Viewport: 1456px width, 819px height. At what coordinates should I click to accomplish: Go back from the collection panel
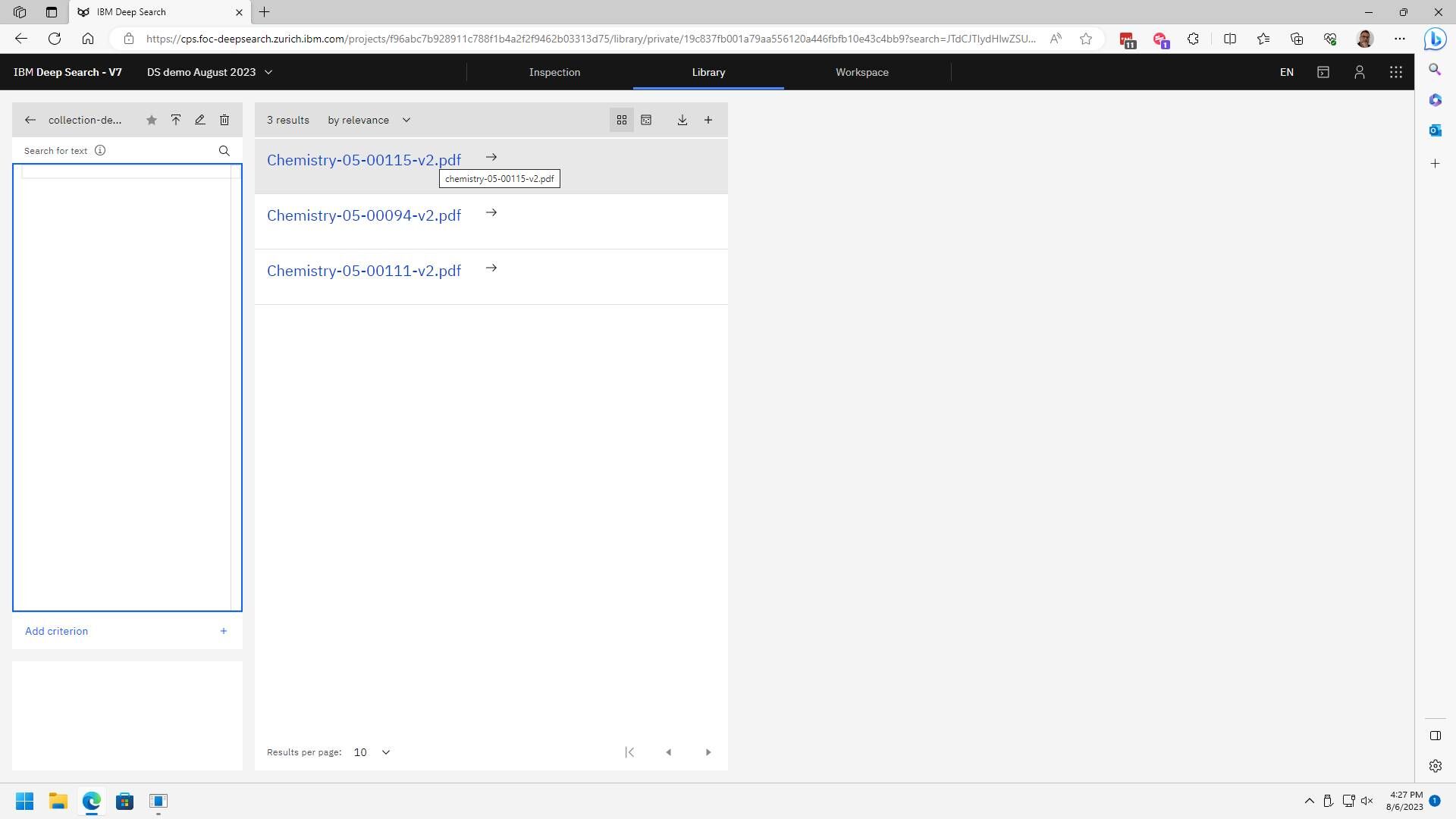coord(30,120)
